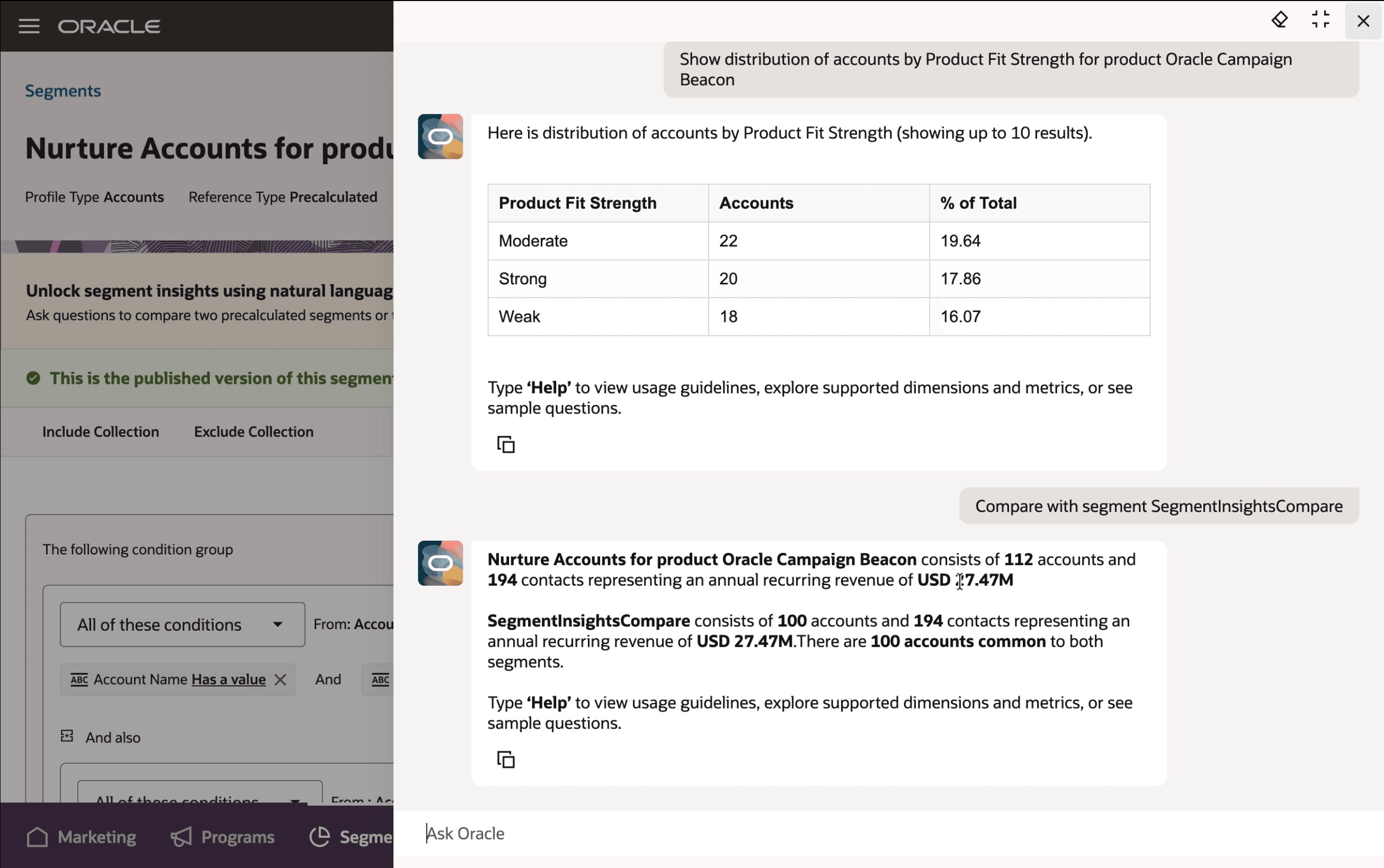Click the Oracle logo in header

pyautogui.click(x=109, y=26)
